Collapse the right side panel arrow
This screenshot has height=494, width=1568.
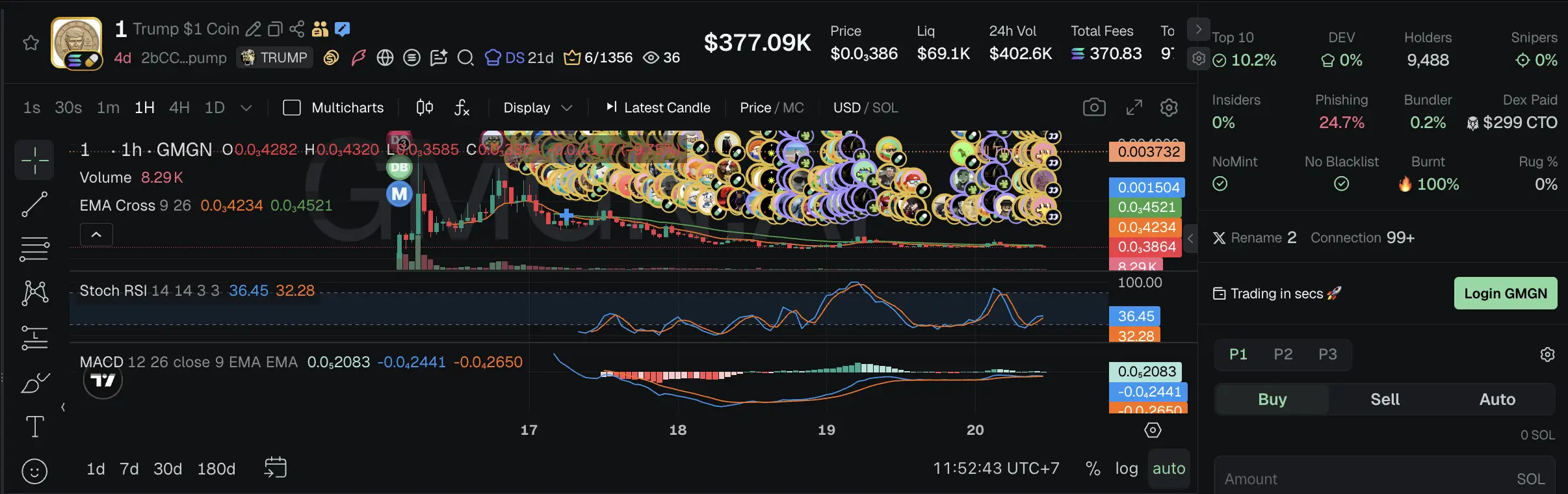coord(1190,239)
